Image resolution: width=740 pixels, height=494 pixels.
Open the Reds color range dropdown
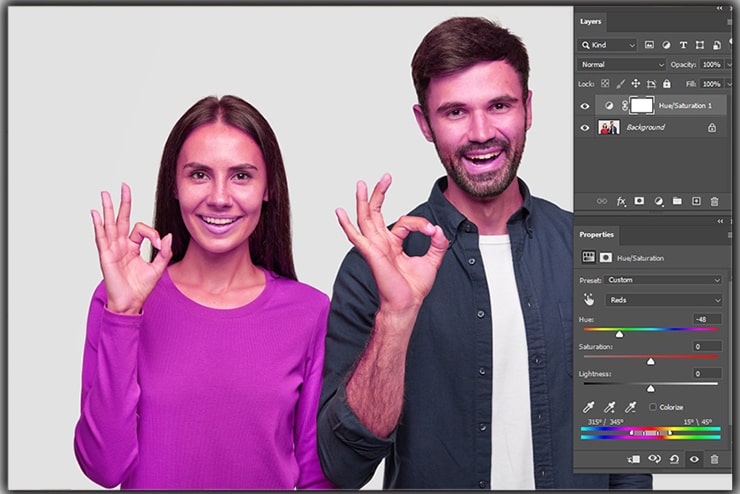click(x=663, y=300)
